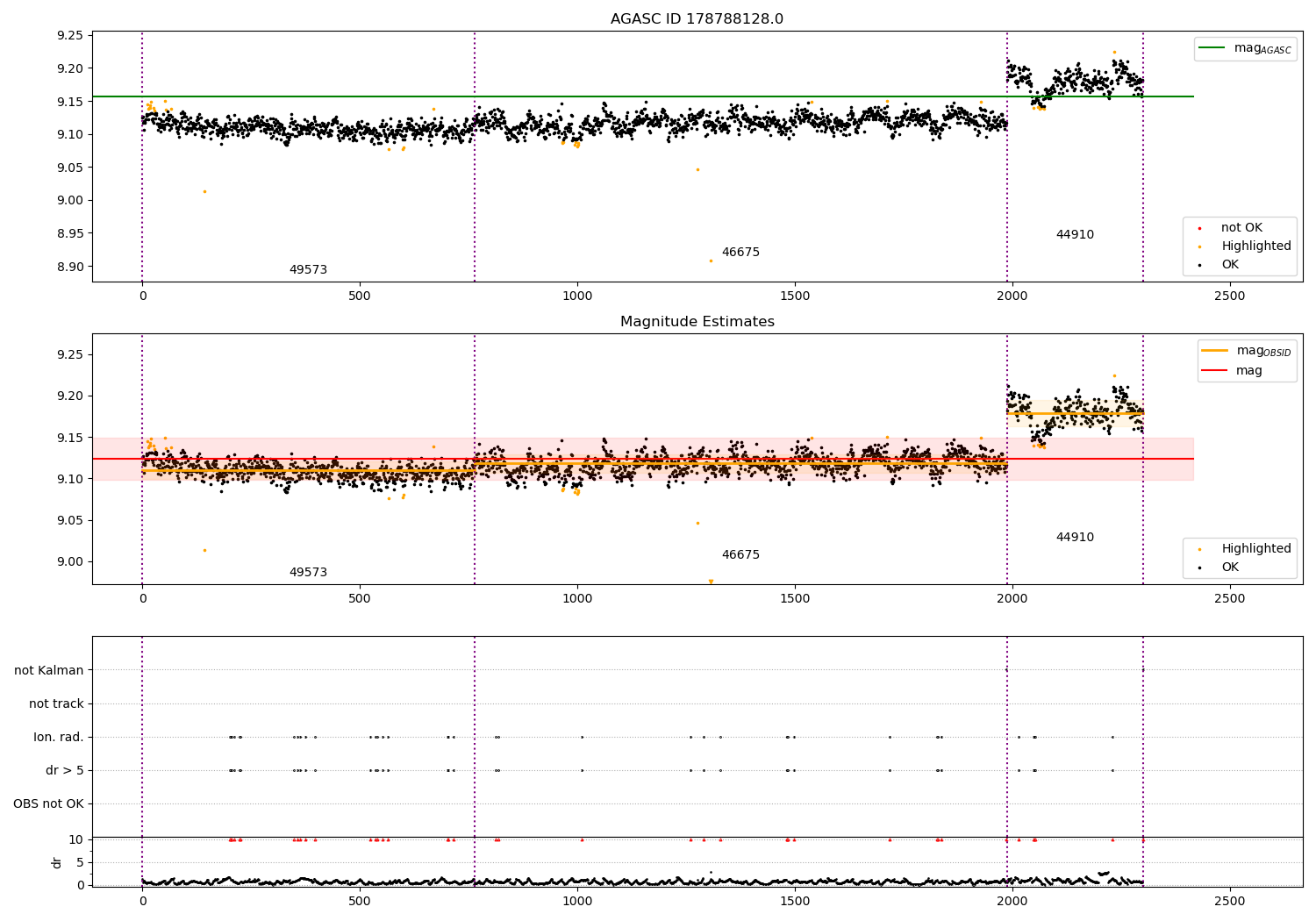Click the orange outlier near 9.01 in AGASC ID plot
1316x921 pixels.
tap(204, 191)
